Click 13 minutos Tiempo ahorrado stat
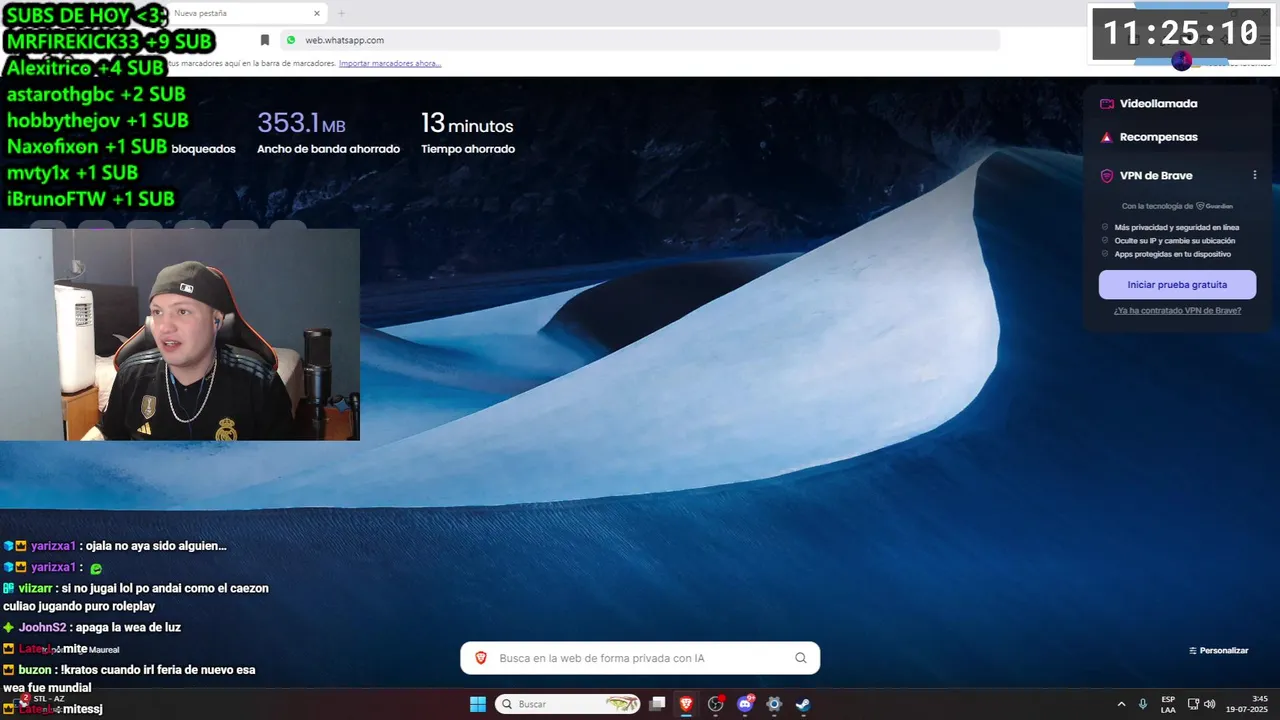The width and height of the screenshot is (1280, 720). point(468,133)
